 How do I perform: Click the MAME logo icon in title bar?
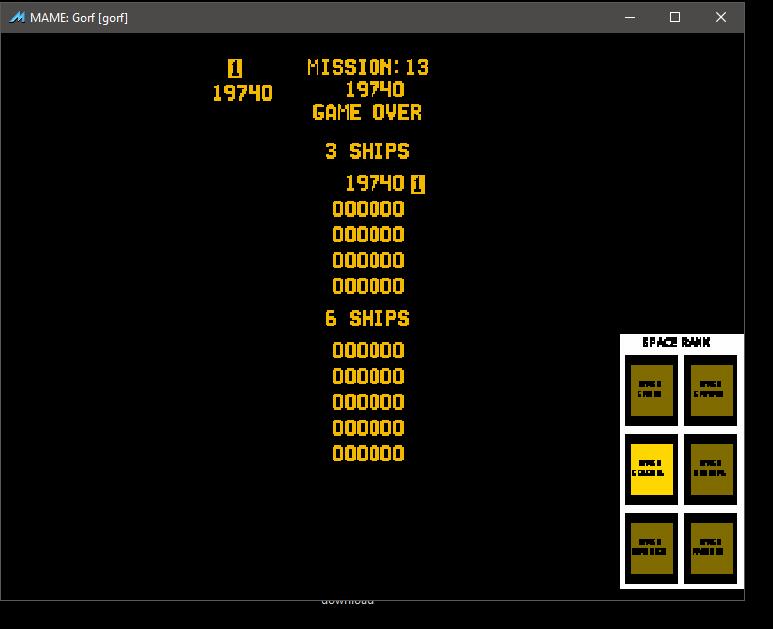17,17
